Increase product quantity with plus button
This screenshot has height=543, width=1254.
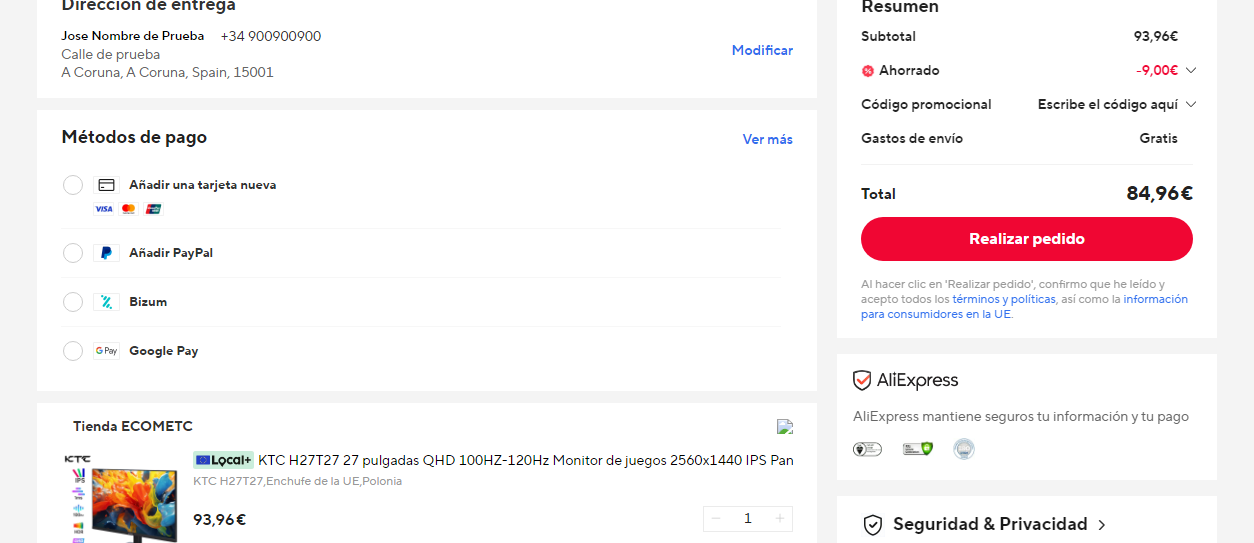[x=780, y=518]
